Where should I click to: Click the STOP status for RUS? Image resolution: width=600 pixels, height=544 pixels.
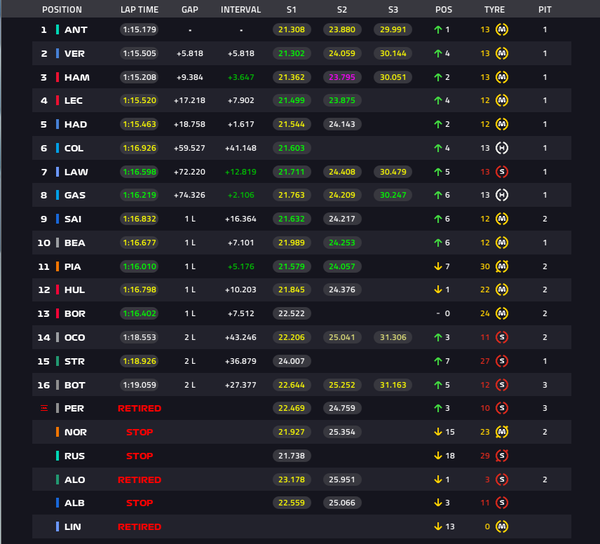coord(139,456)
